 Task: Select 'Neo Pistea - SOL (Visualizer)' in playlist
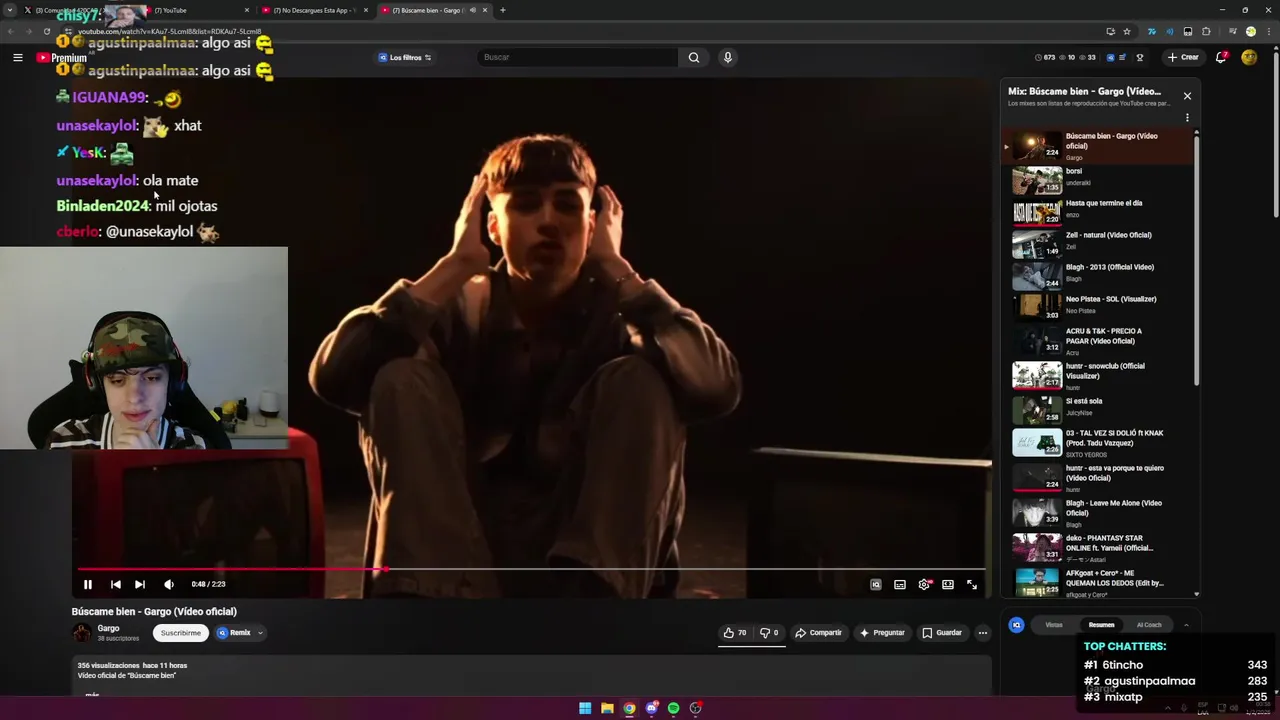[1098, 308]
